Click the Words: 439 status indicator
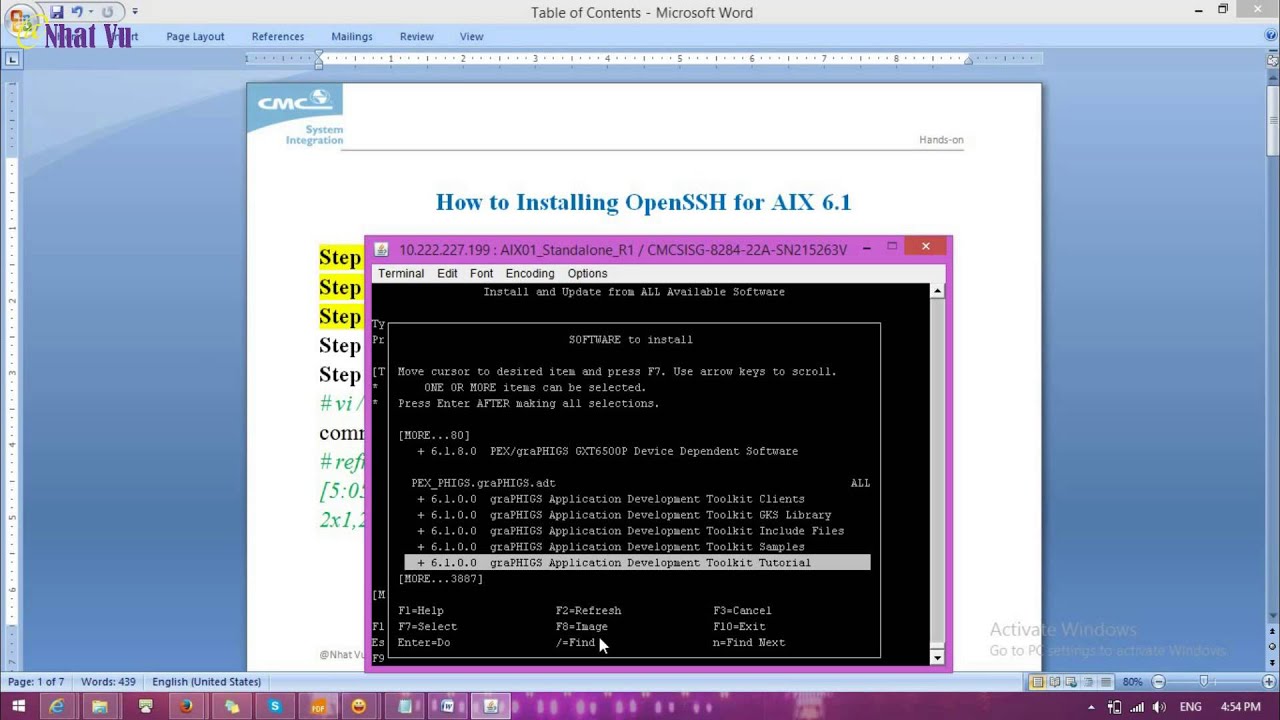Viewport: 1280px width, 720px height. point(108,682)
